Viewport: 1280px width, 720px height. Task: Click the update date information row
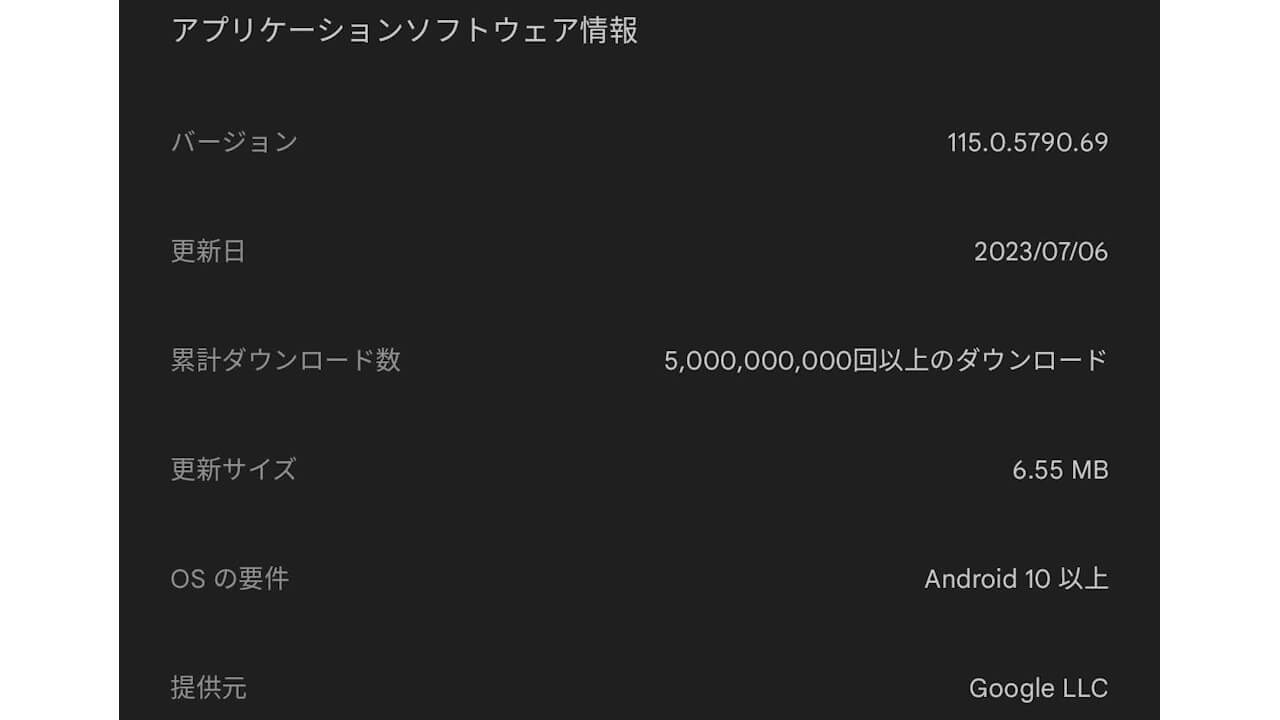click(640, 252)
